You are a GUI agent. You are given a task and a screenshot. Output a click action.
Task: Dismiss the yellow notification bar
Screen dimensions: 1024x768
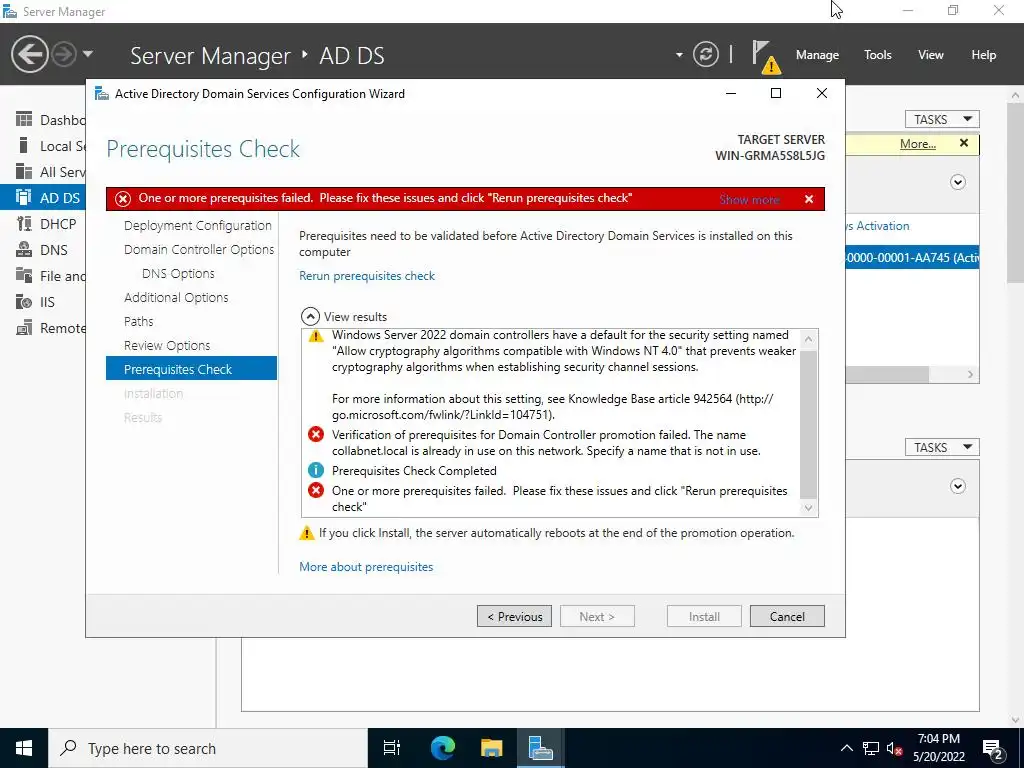(964, 143)
